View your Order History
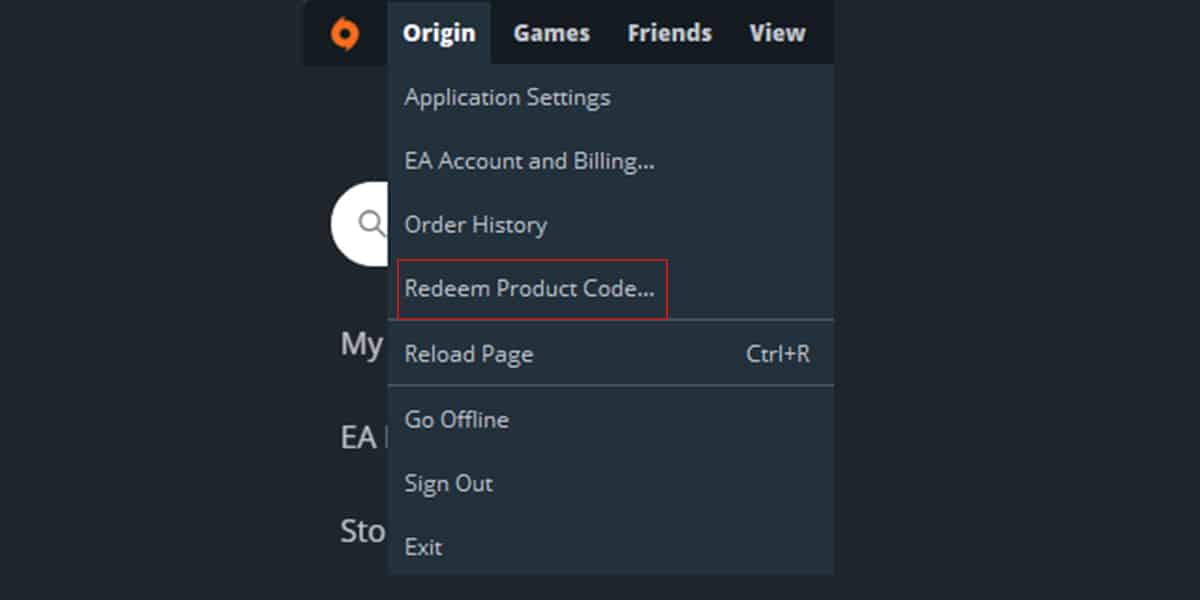This screenshot has width=1200, height=600. pos(475,224)
